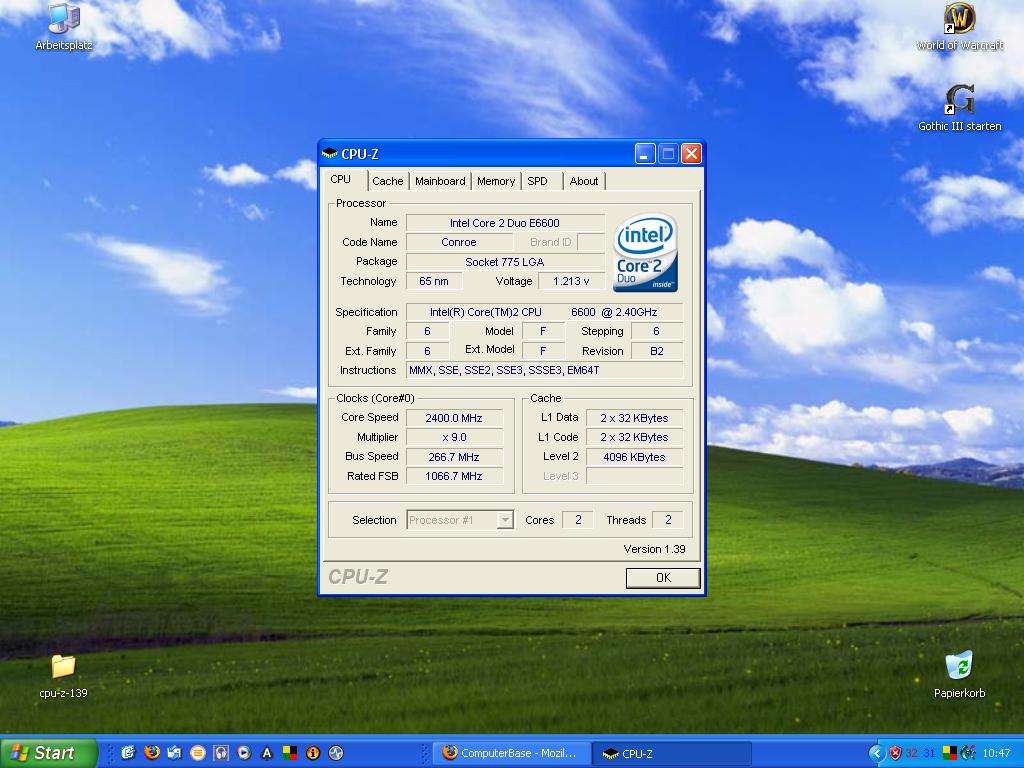This screenshot has width=1024, height=768.
Task: Click the Core Speed value 2400.0 MHz
Action: [454, 418]
